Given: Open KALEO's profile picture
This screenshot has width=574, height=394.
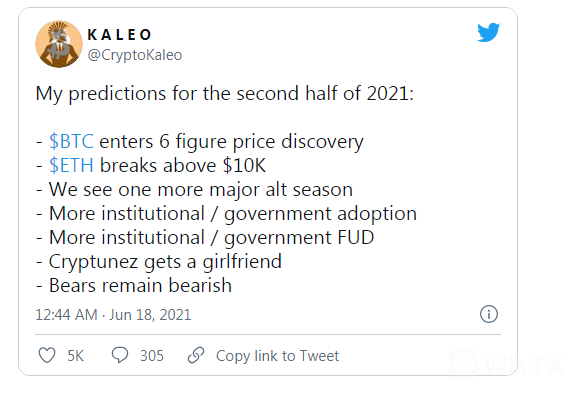Looking at the screenshot, I should [x=59, y=44].
